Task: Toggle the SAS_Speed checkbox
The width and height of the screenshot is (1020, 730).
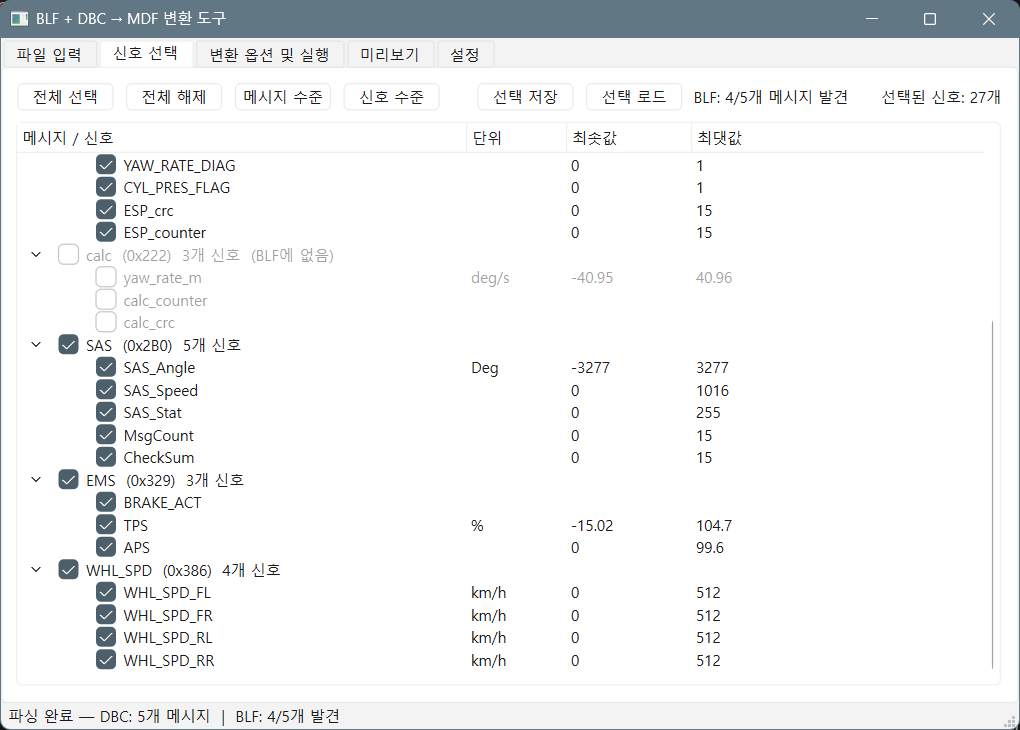Action: click(106, 390)
